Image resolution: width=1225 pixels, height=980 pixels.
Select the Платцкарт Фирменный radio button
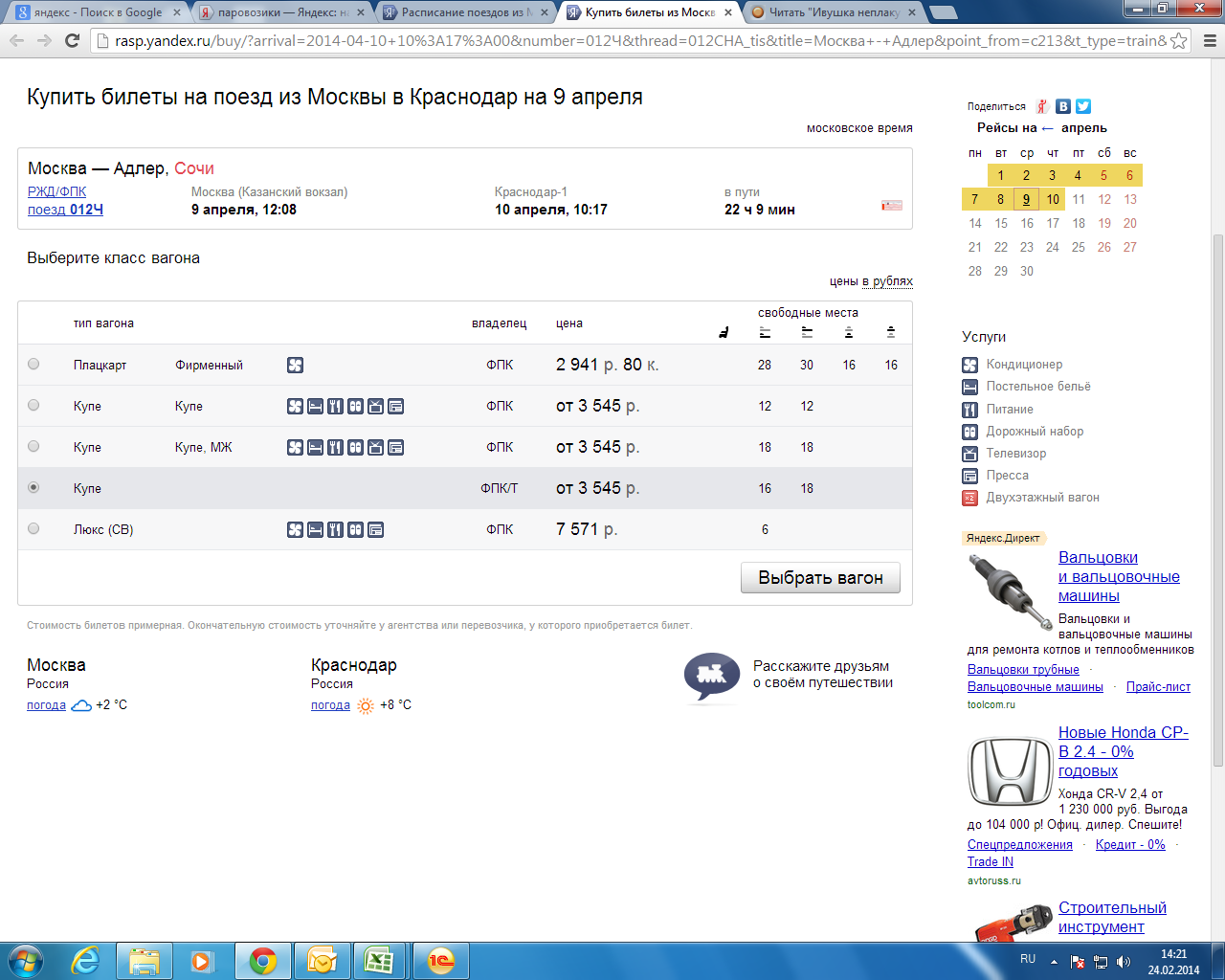point(33,364)
